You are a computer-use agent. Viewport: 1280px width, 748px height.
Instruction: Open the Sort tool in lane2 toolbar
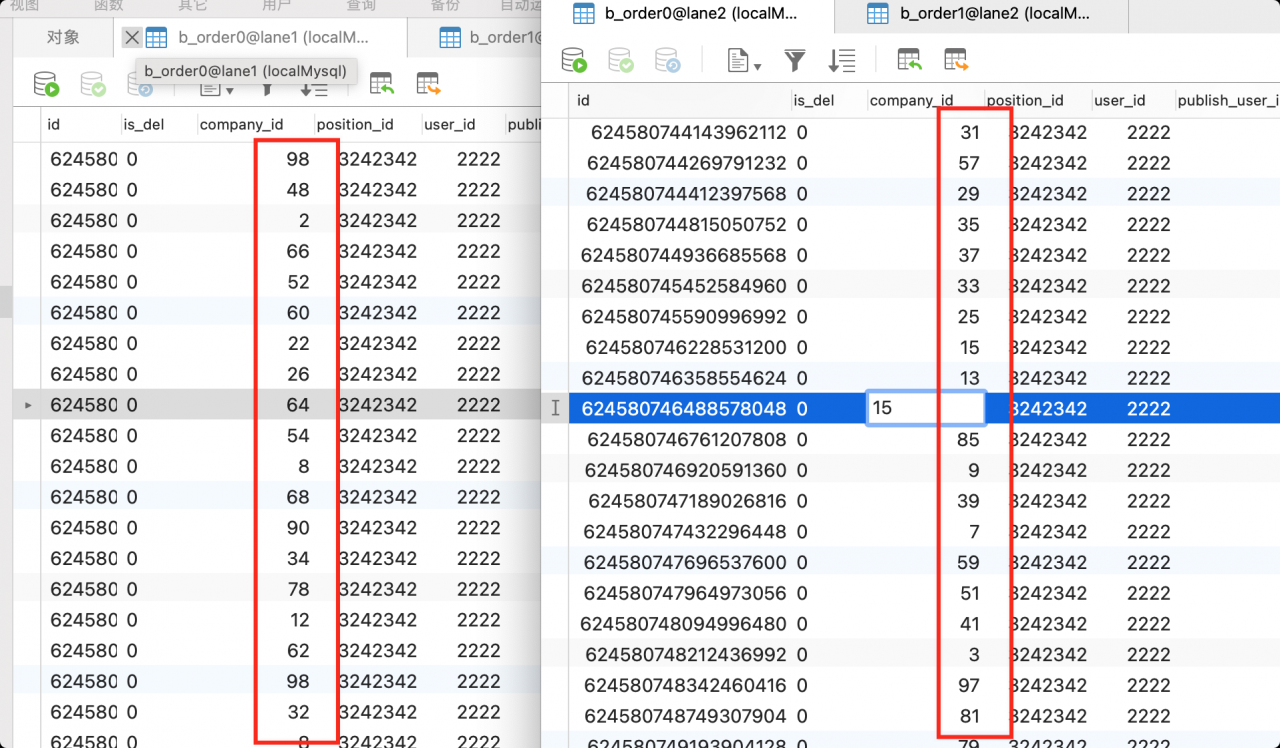(x=842, y=61)
